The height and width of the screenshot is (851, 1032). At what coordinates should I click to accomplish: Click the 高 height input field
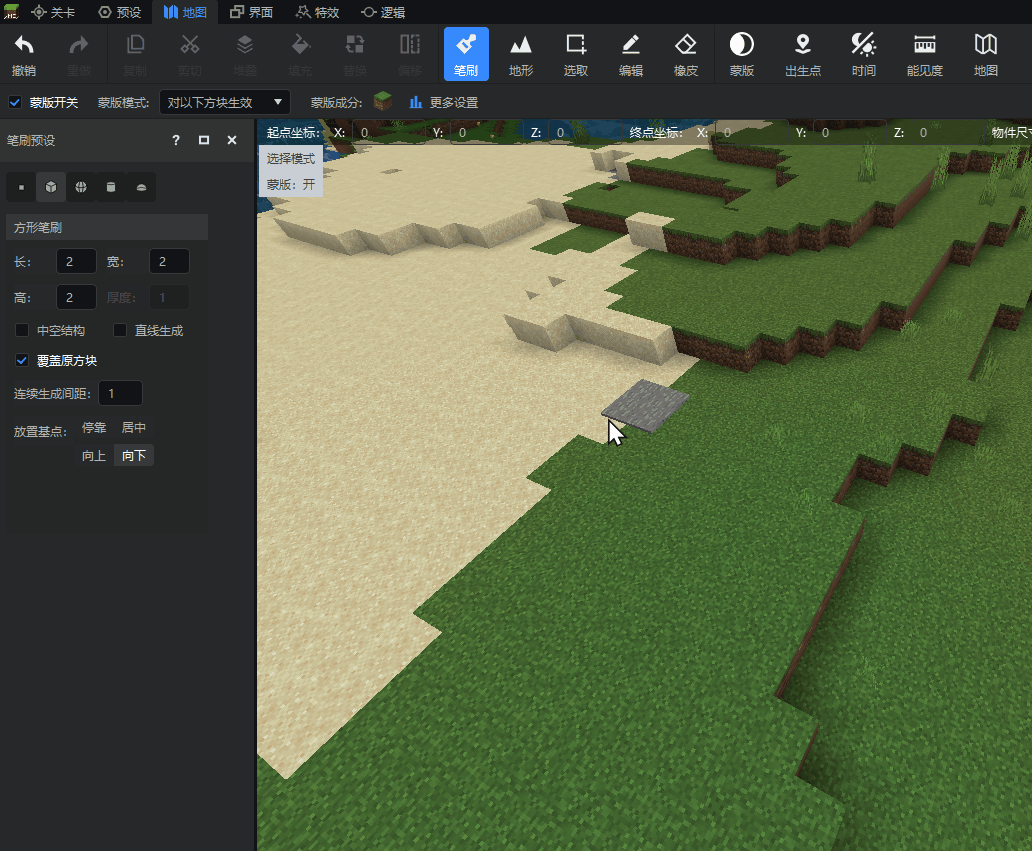click(76, 297)
